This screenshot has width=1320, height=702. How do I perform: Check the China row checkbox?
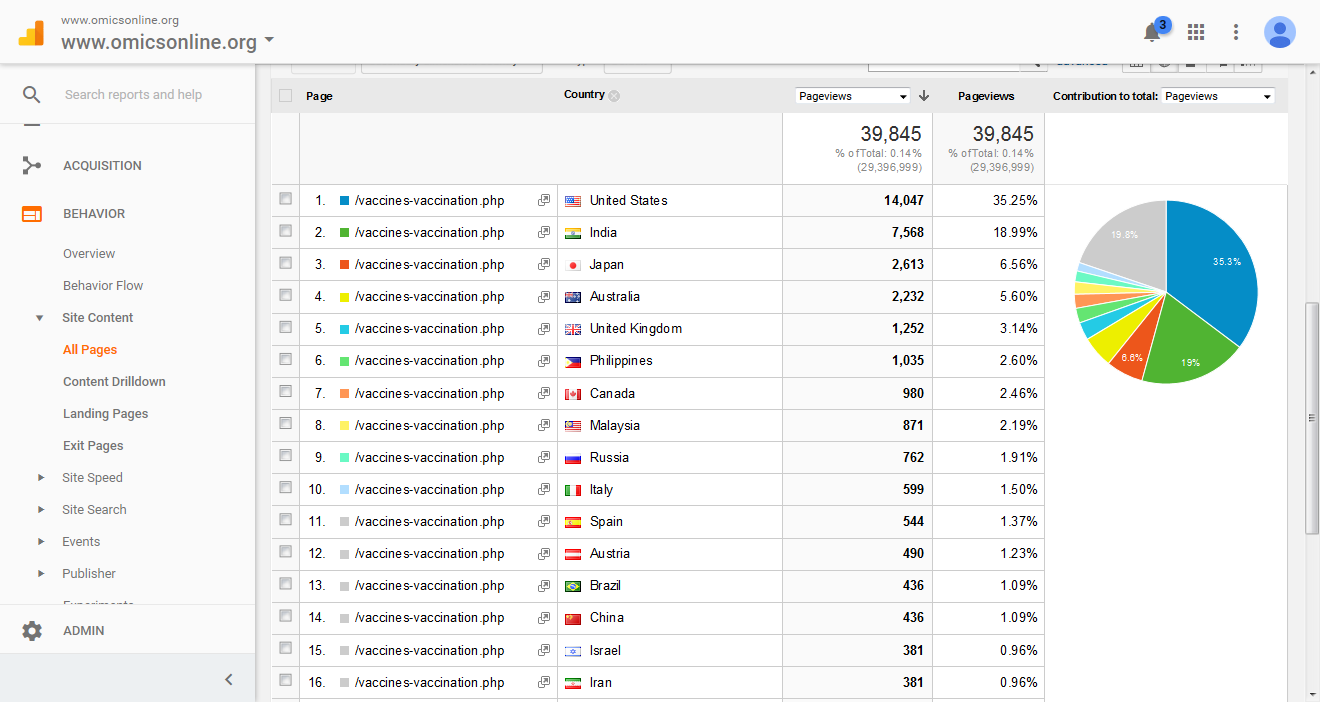[286, 616]
